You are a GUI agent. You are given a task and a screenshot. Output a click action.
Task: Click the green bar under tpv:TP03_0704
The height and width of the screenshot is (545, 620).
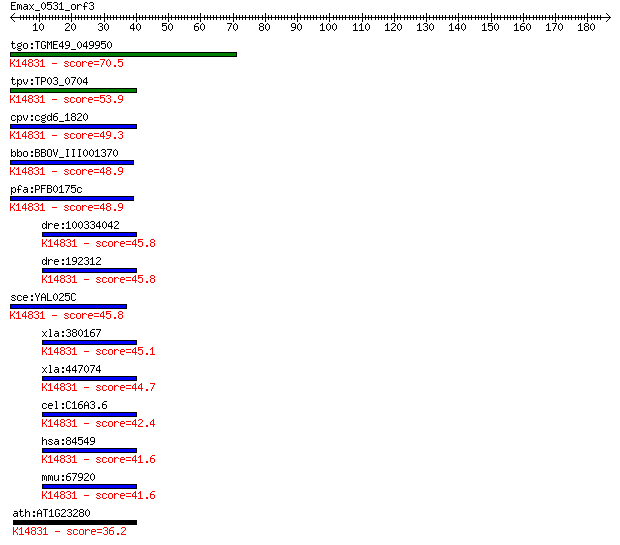tap(74, 91)
